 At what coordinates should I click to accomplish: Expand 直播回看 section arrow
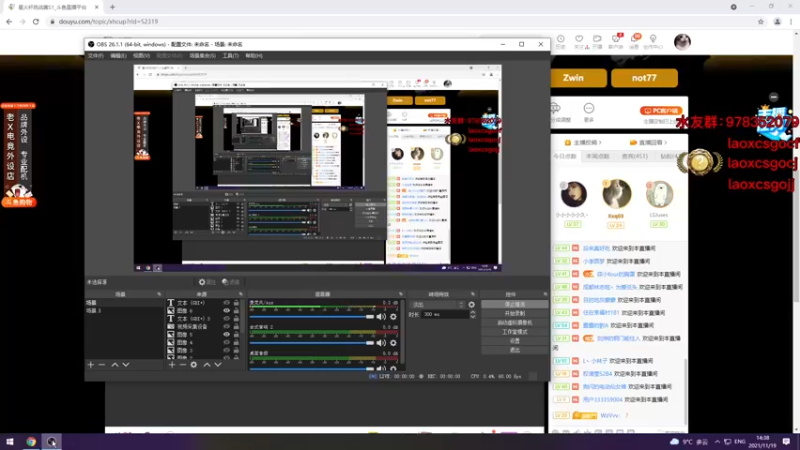coord(665,142)
